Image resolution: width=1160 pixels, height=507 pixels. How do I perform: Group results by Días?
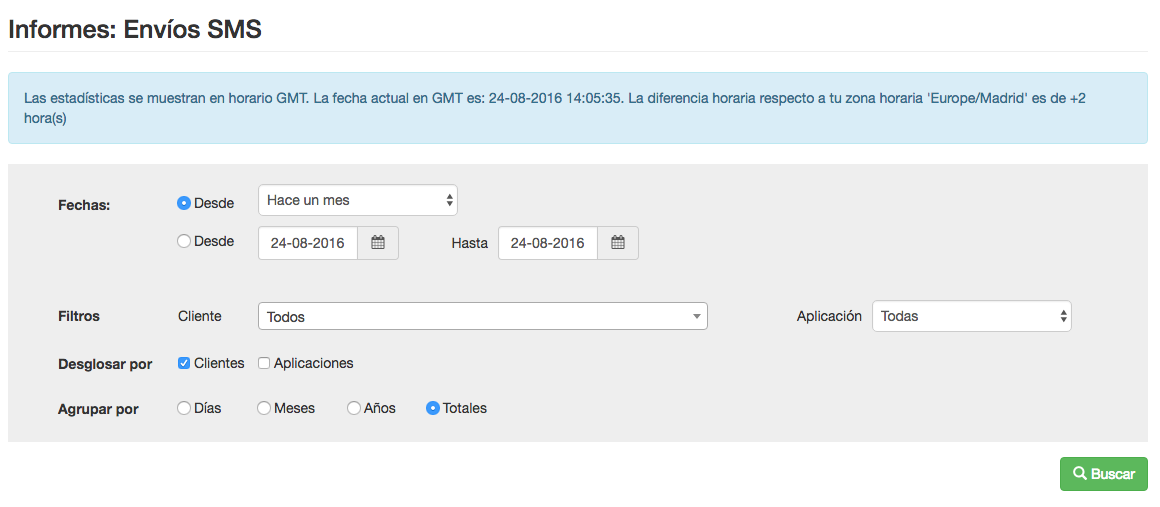184,408
